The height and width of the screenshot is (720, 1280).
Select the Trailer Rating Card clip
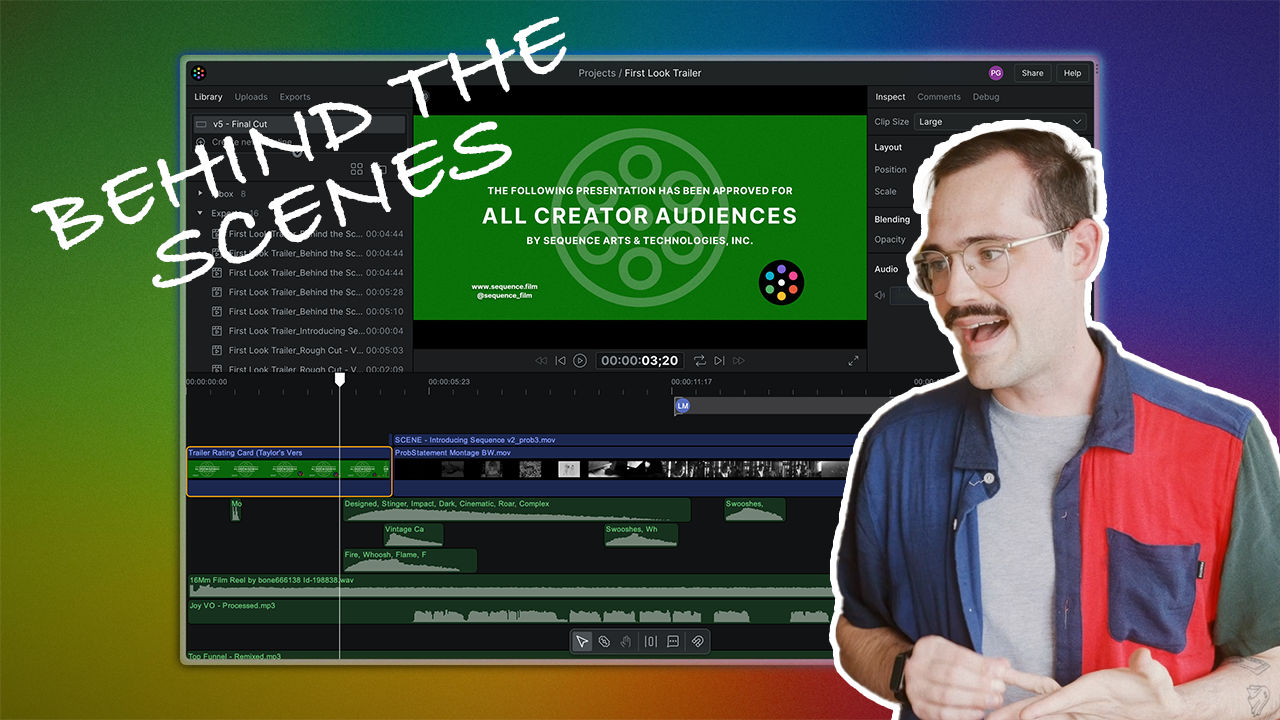tap(289, 471)
